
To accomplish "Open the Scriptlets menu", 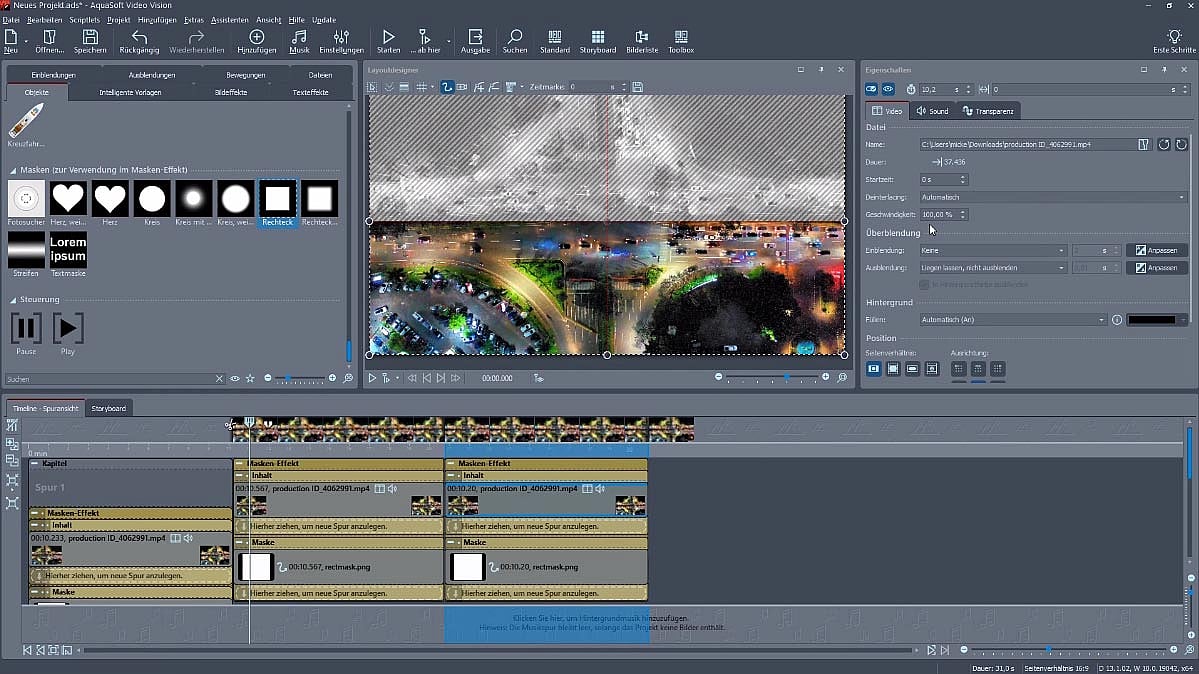I will [83, 20].
